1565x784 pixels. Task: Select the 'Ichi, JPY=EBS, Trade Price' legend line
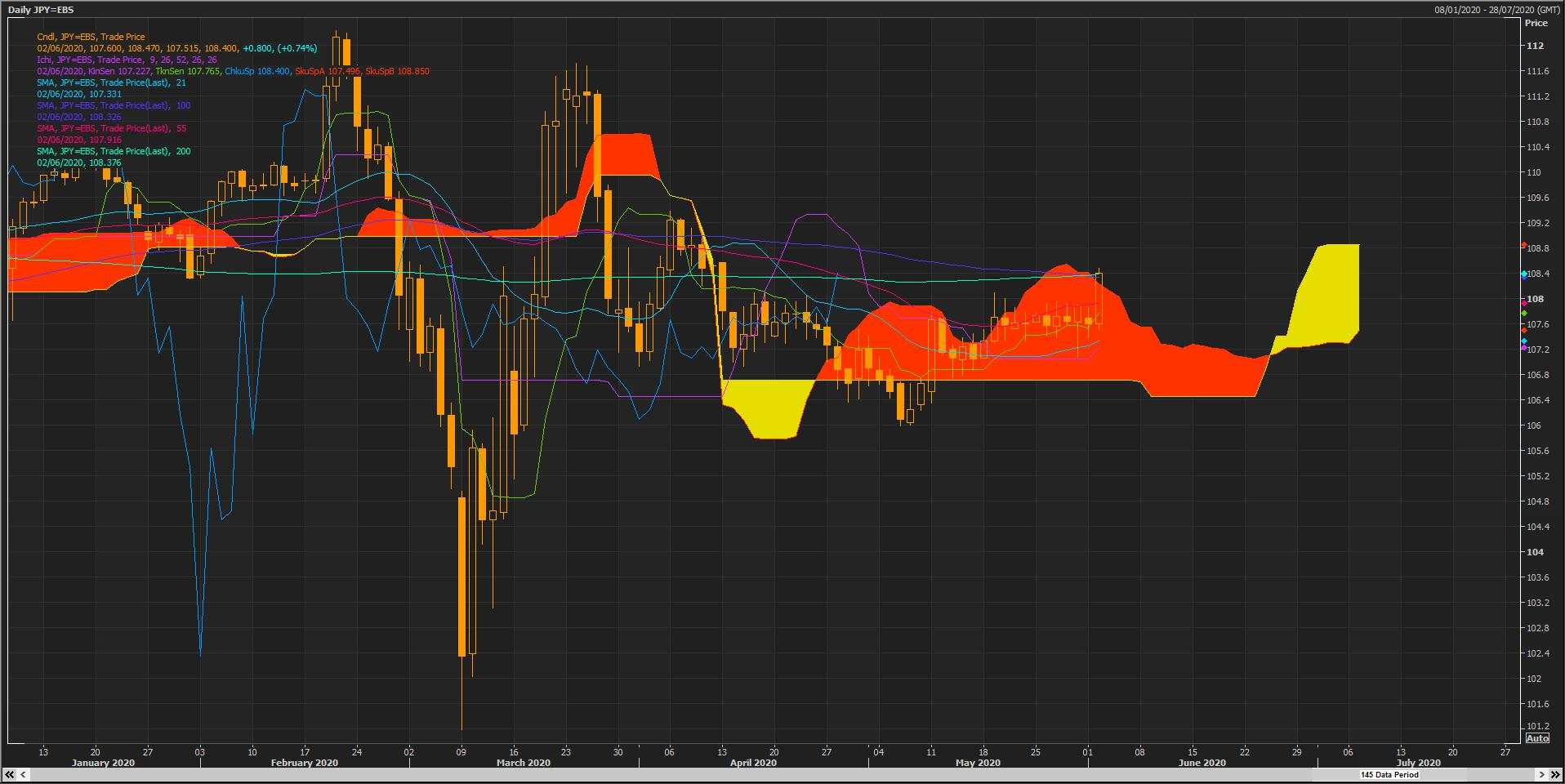(x=127, y=60)
